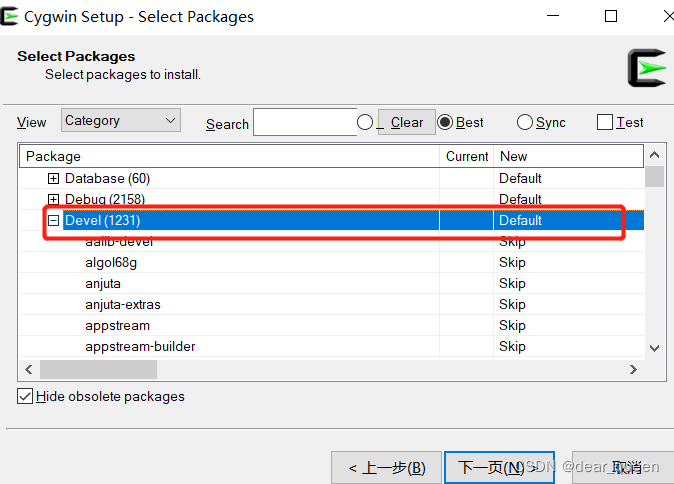Select the Sync radio button
Screen dimensions: 674x484
coord(525,122)
